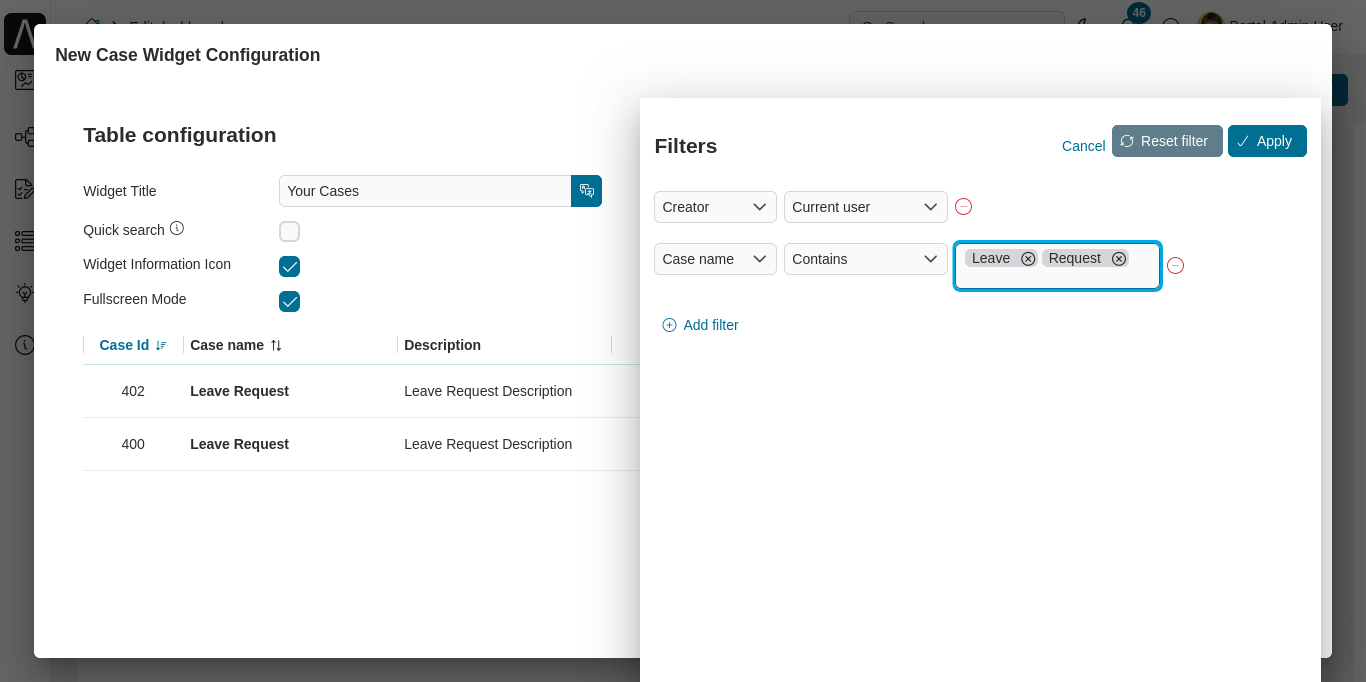Click the variable picker icon beside Widget Title

(x=587, y=191)
